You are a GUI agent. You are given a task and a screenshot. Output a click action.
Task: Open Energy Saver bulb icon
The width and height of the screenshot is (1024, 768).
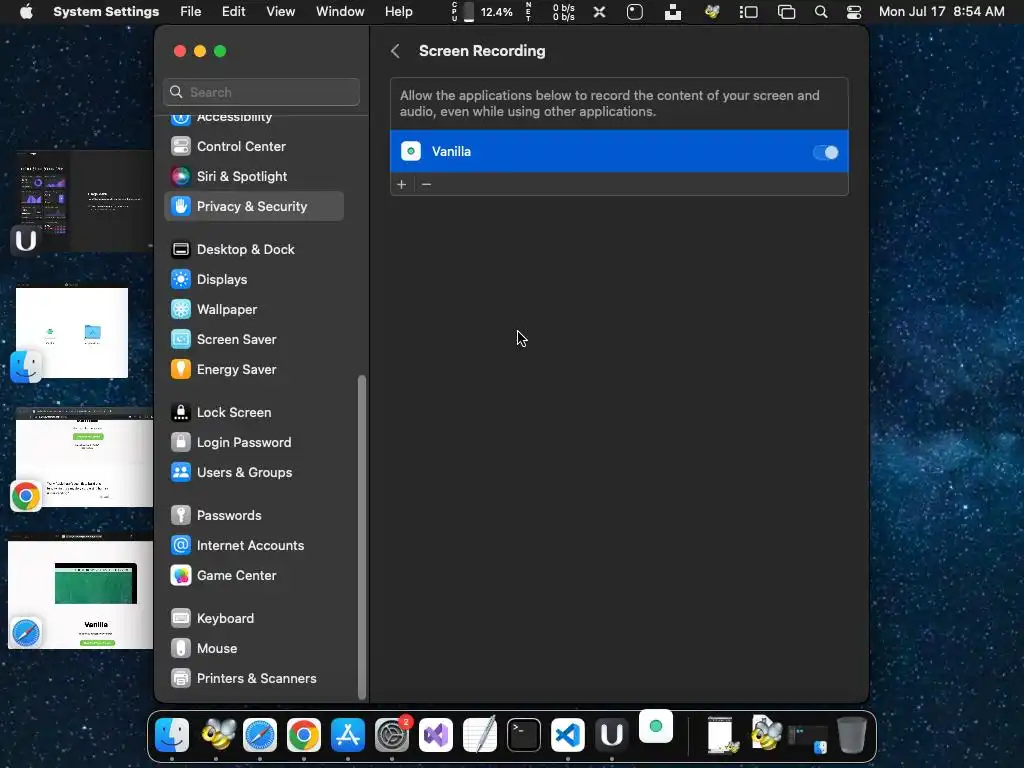[x=181, y=370]
